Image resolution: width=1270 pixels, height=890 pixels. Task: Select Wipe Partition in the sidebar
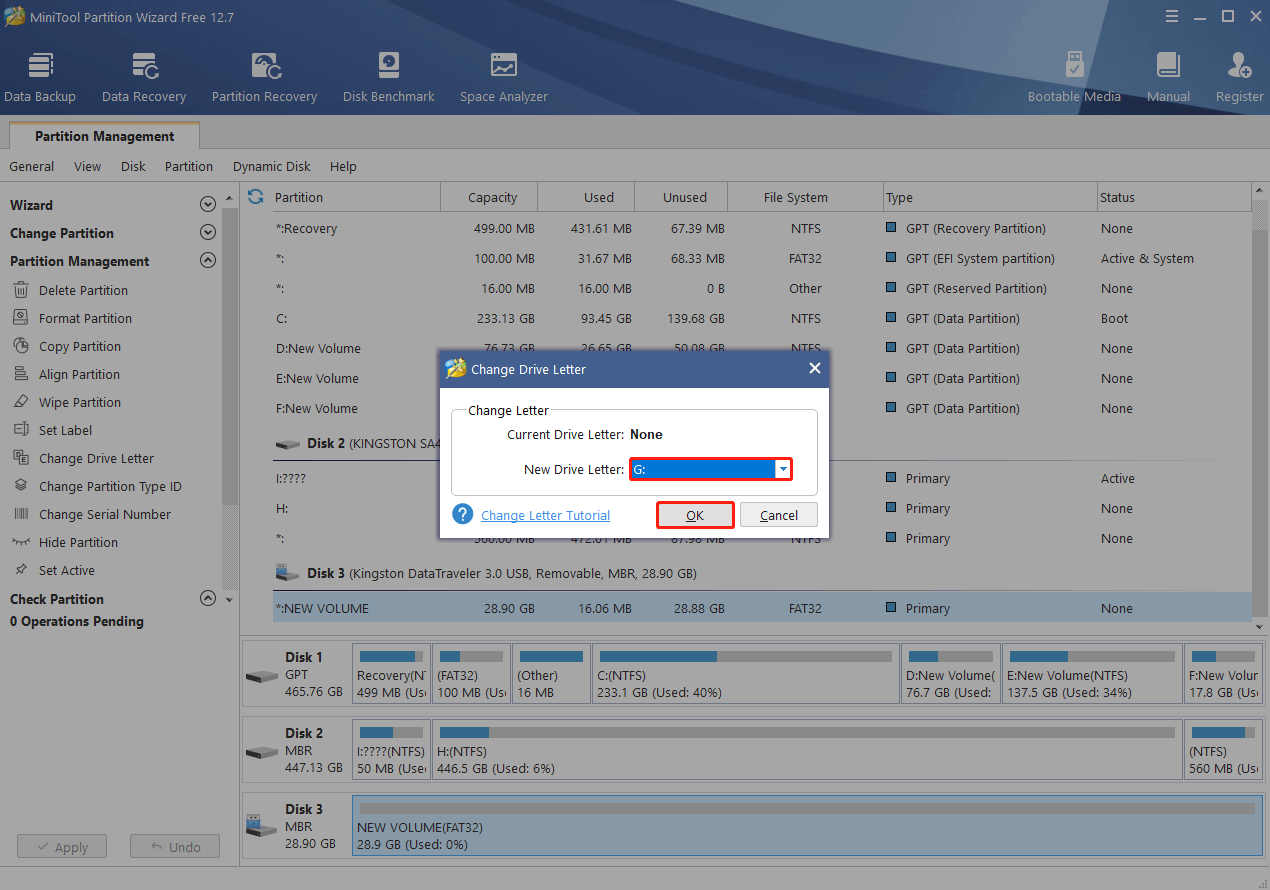[x=81, y=402]
